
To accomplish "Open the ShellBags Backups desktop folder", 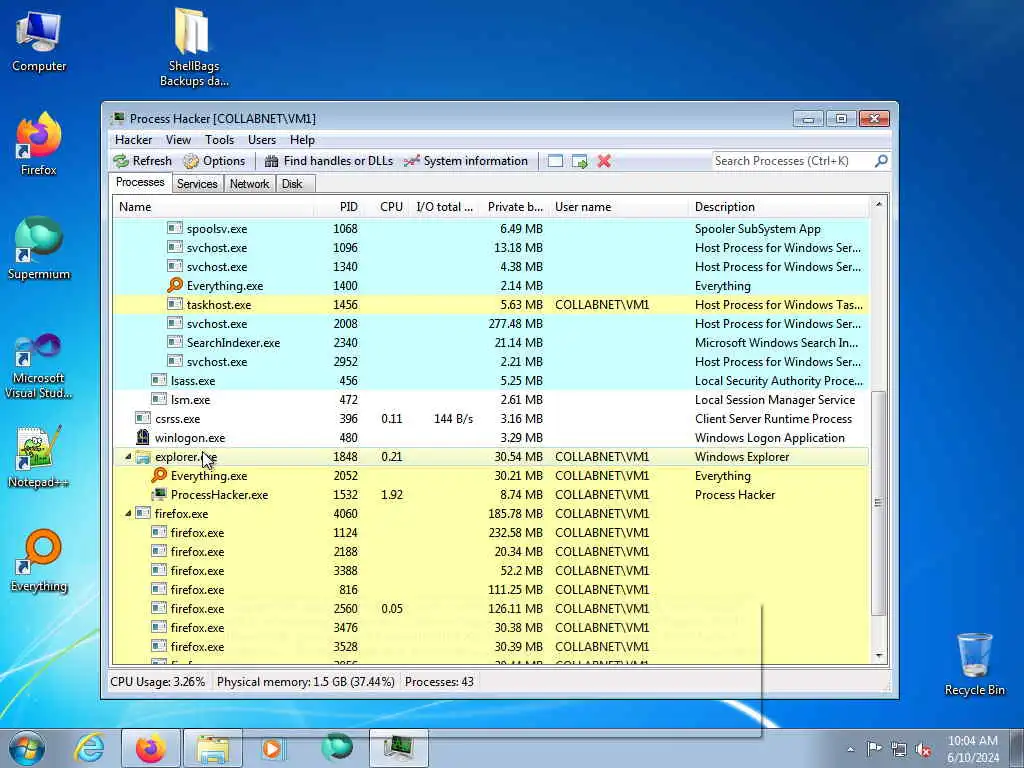I will coord(194,48).
